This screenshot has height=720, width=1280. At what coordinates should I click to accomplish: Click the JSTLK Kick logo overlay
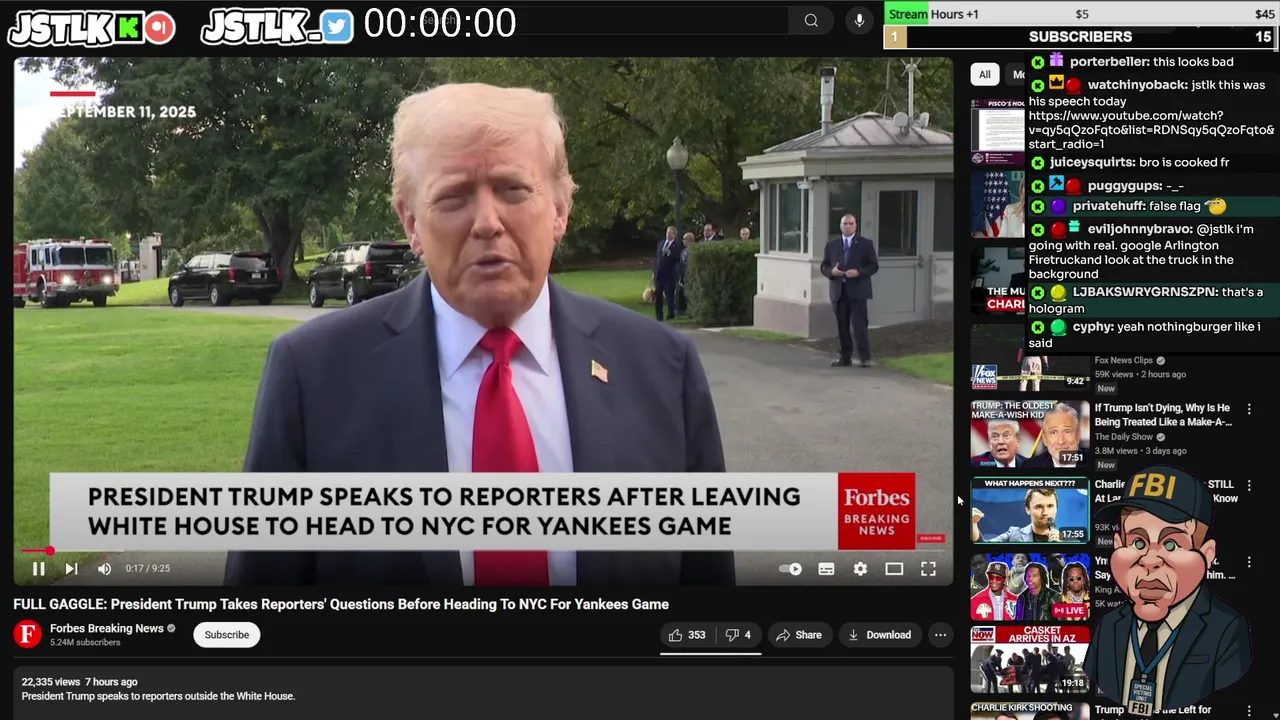(x=90, y=28)
